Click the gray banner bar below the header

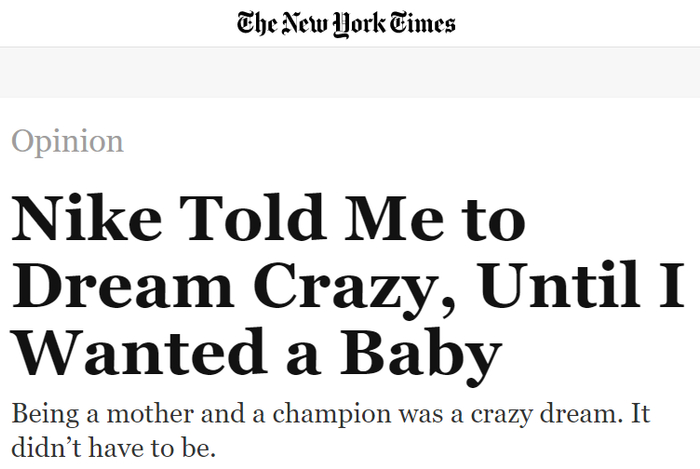(350, 72)
